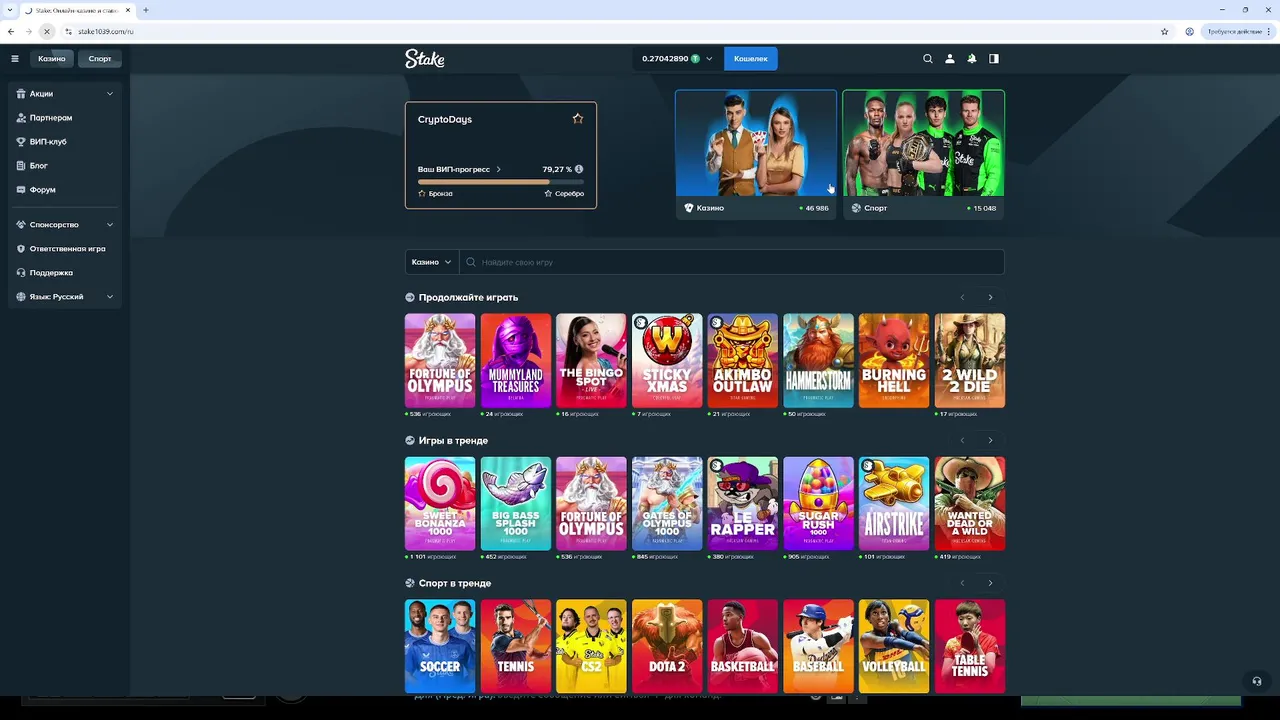The width and height of the screenshot is (1280, 720).
Task: Open the search magnifier icon in header
Action: pyautogui.click(x=927, y=59)
